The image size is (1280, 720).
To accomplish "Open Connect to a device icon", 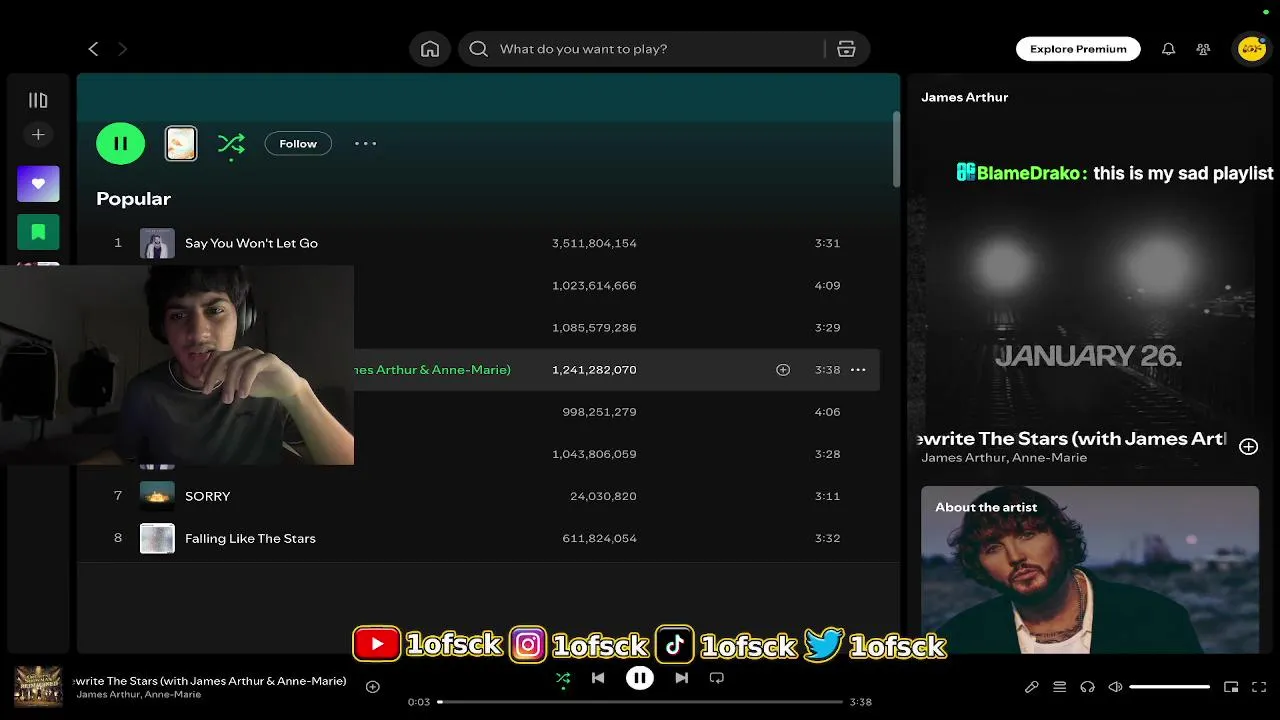I will [x=1087, y=687].
